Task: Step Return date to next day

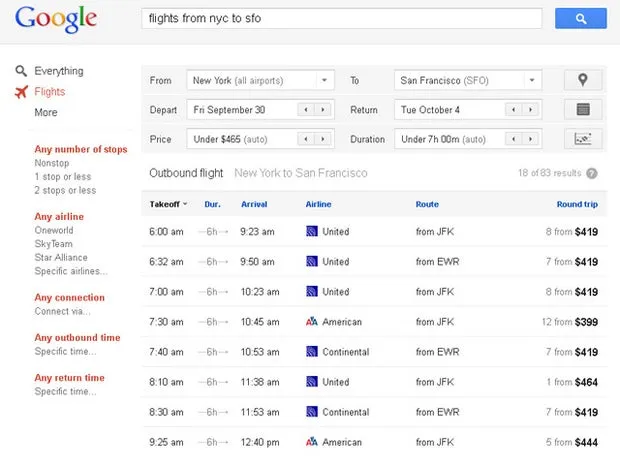Action: pos(530,110)
